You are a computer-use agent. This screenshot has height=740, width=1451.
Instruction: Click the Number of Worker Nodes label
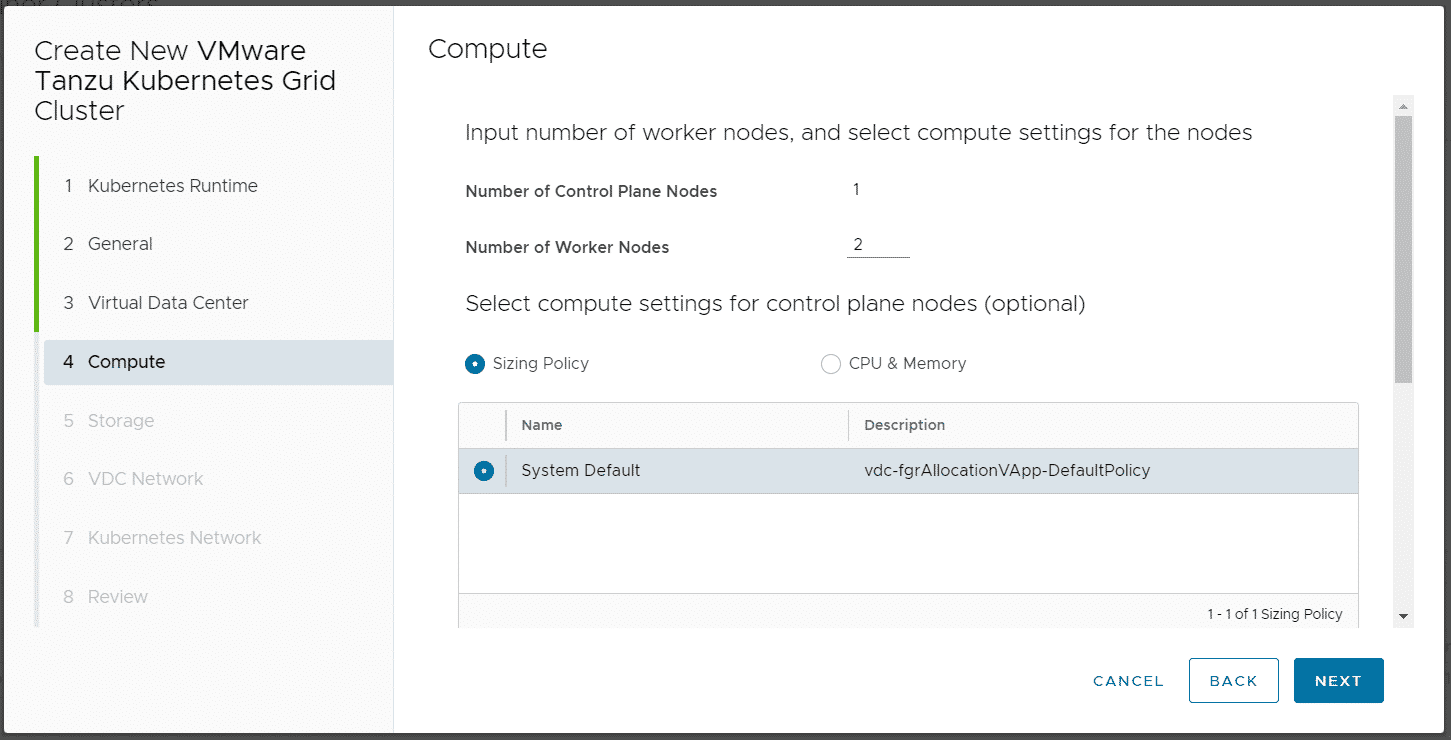567,247
